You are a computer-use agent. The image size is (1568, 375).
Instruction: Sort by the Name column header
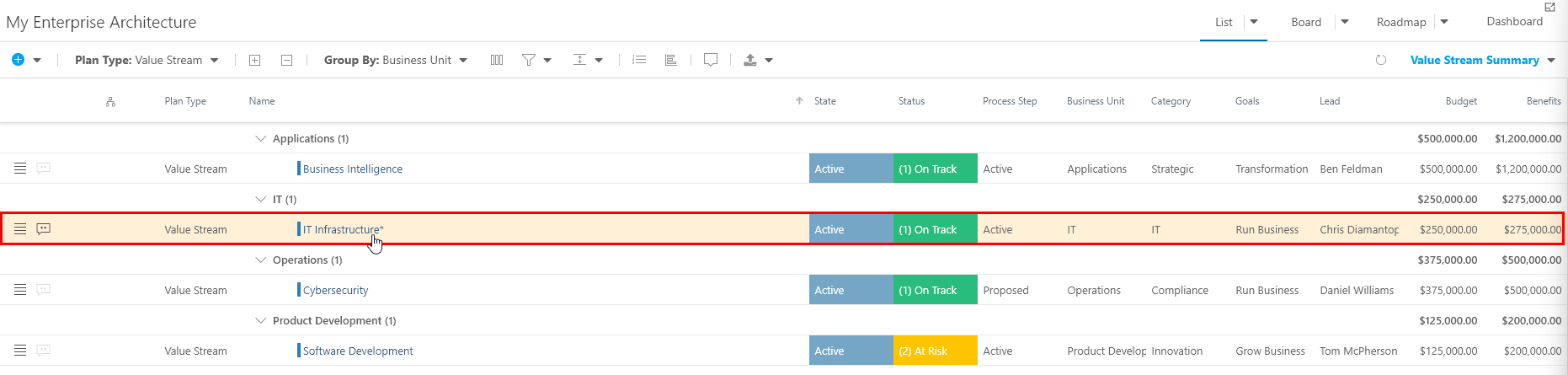pos(262,101)
